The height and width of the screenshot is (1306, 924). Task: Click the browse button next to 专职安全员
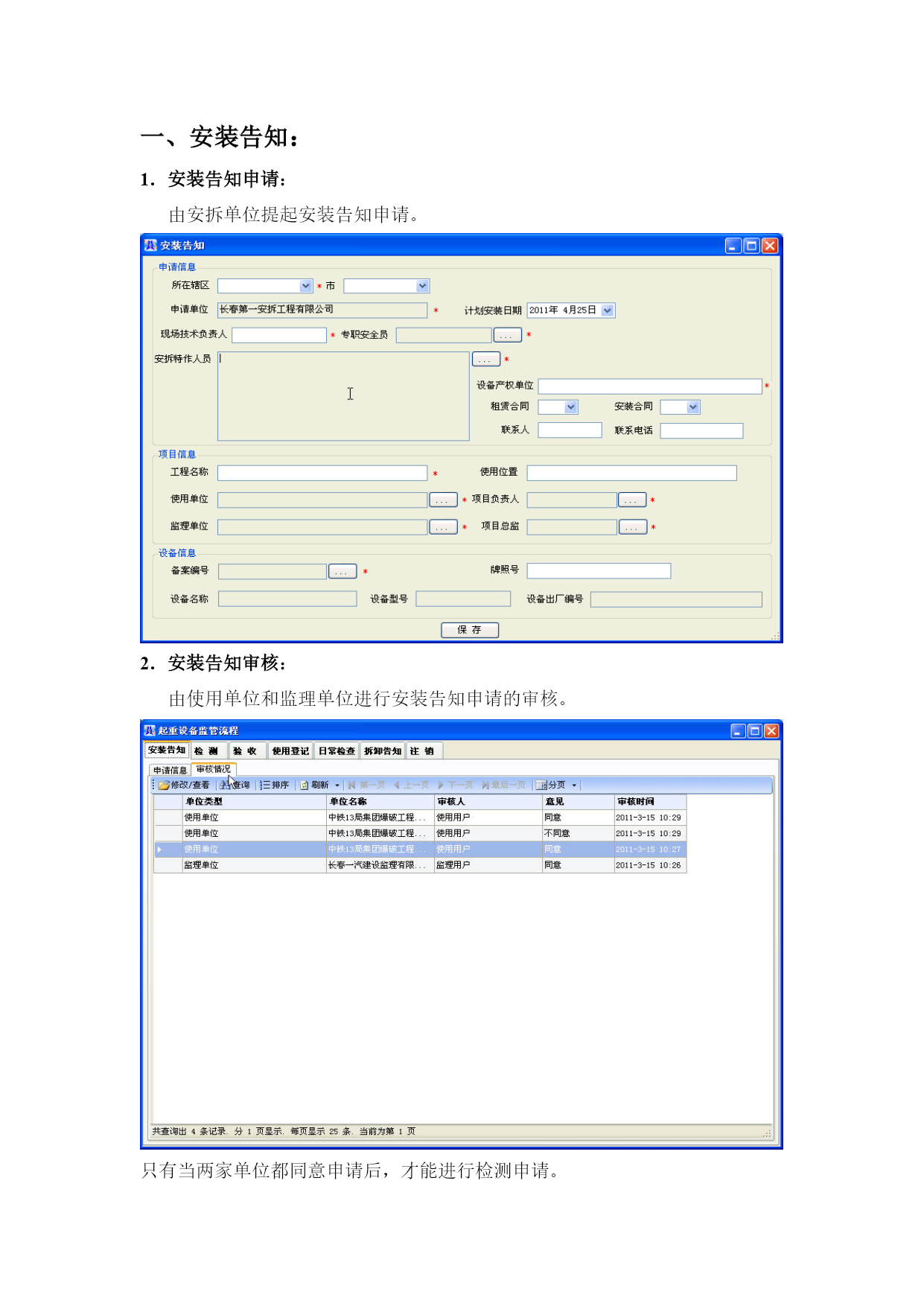pyautogui.click(x=507, y=335)
